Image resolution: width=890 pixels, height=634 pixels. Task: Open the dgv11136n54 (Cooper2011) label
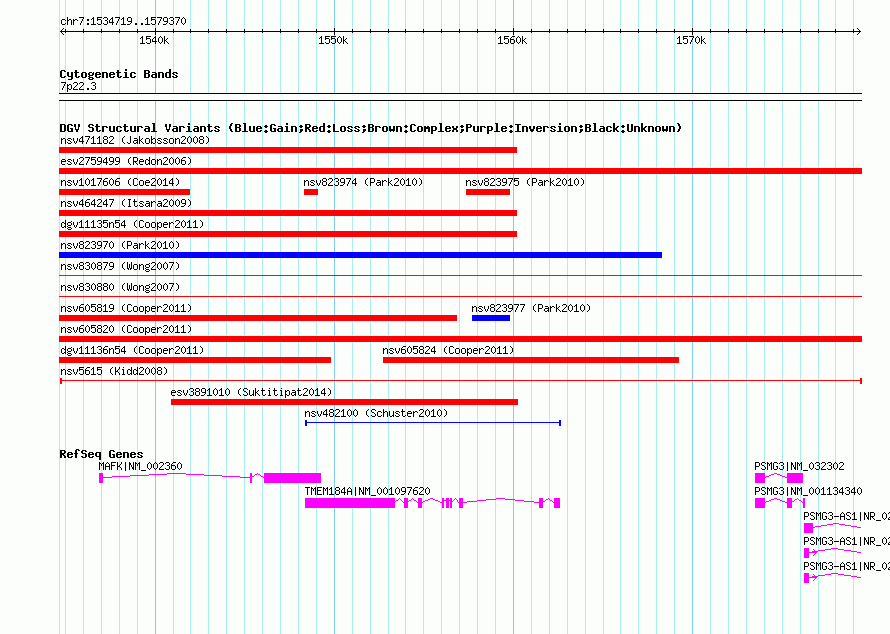point(132,350)
